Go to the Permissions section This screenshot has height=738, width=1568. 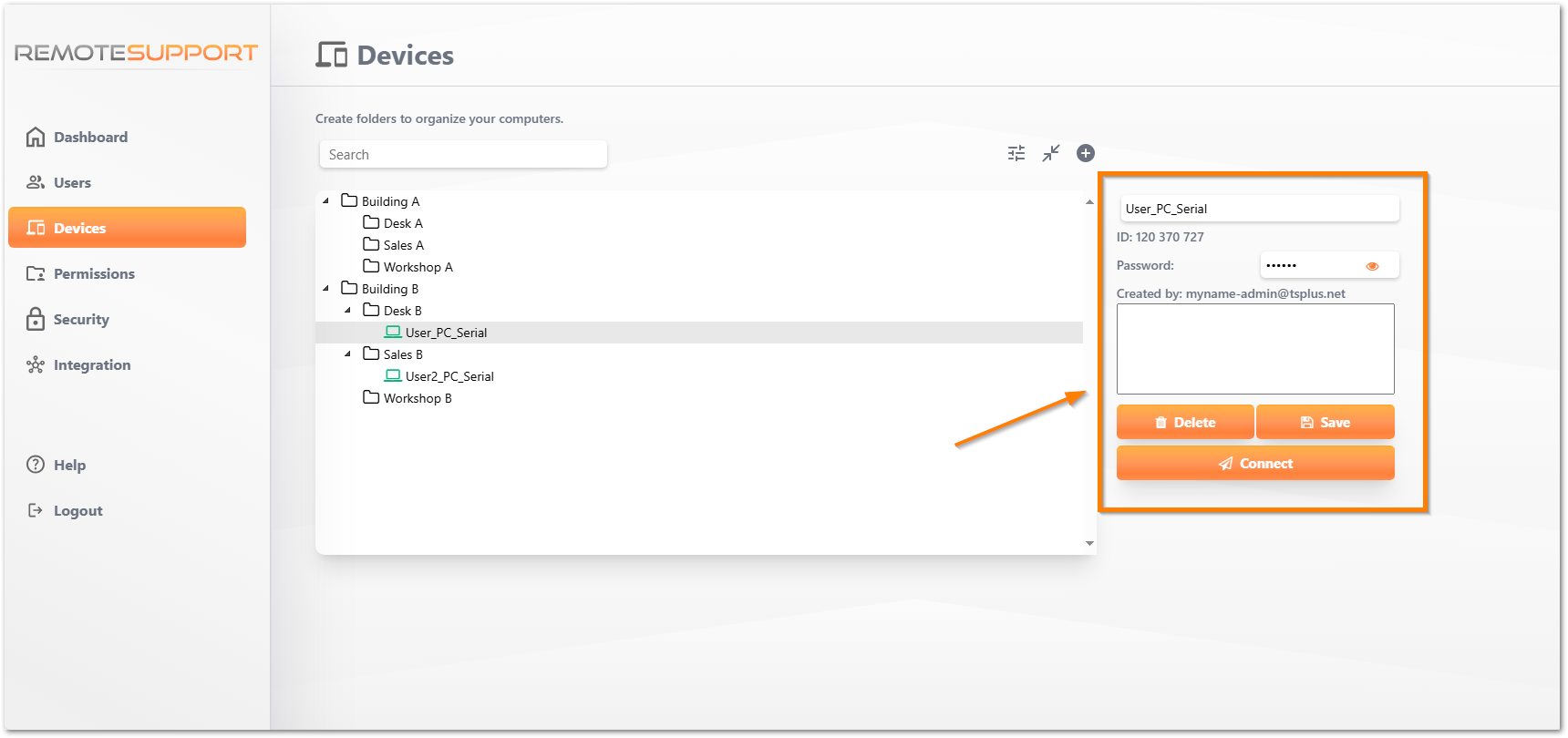(94, 273)
